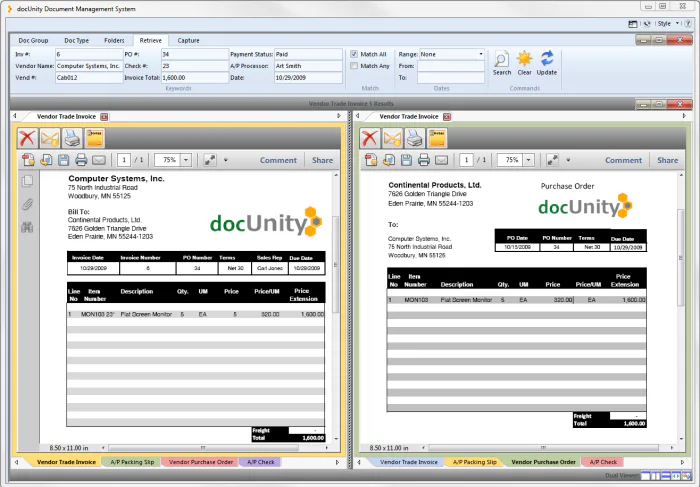Click left arrow scrolling left viewer's bottom tab strip
Screen dimensions: 700x487
17,462
